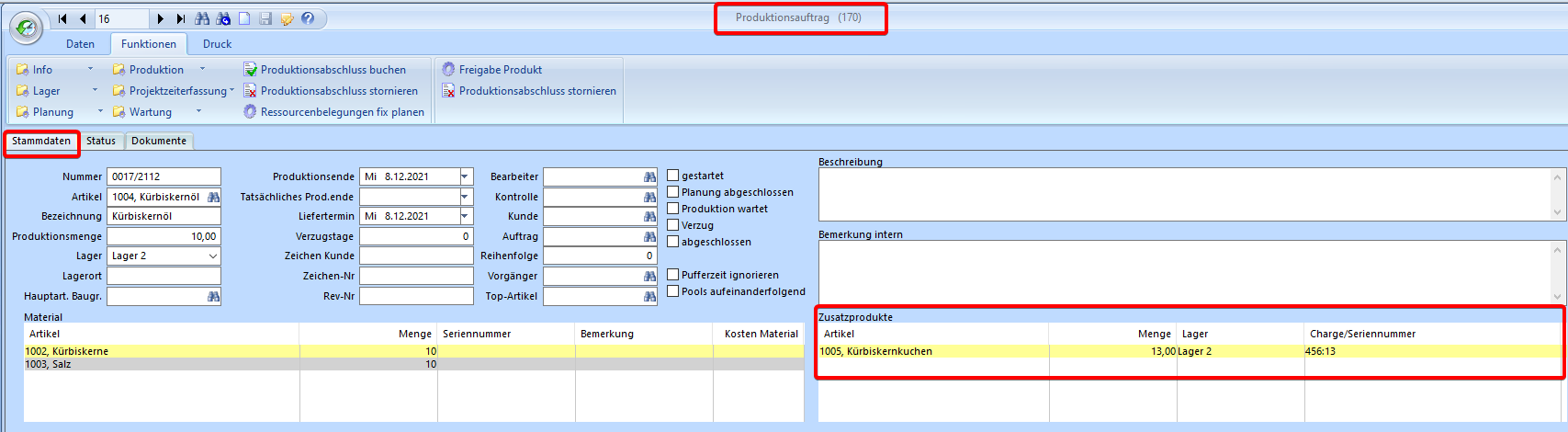Open article lookup binoculars in Artikel field
Viewport: 1568px width, 432px height.
point(214,197)
